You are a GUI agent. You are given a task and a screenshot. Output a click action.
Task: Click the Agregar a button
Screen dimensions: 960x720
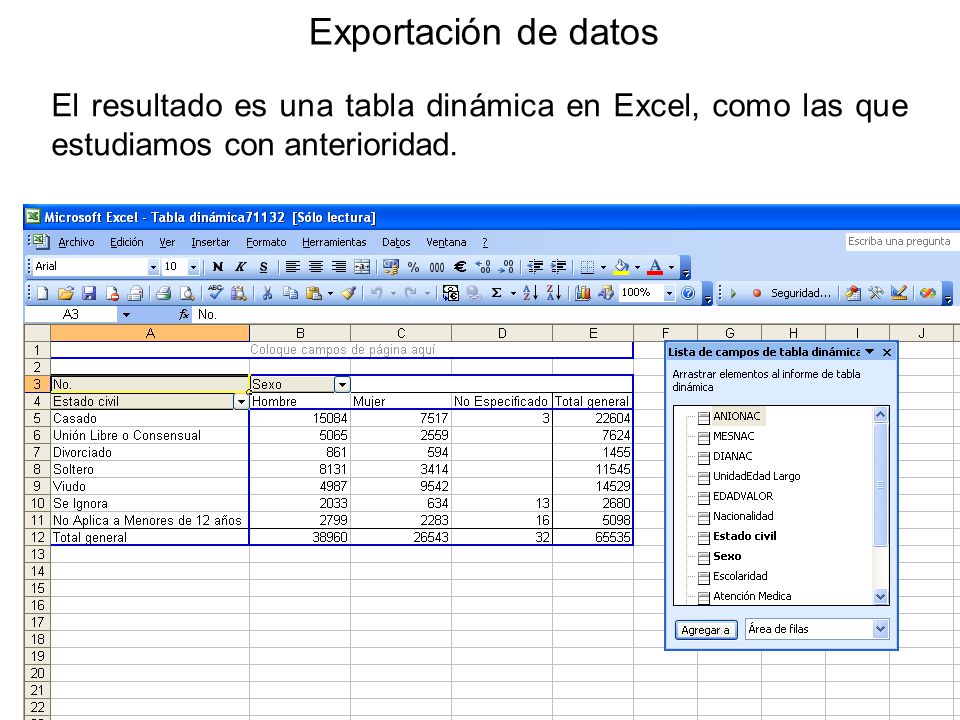(705, 629)
